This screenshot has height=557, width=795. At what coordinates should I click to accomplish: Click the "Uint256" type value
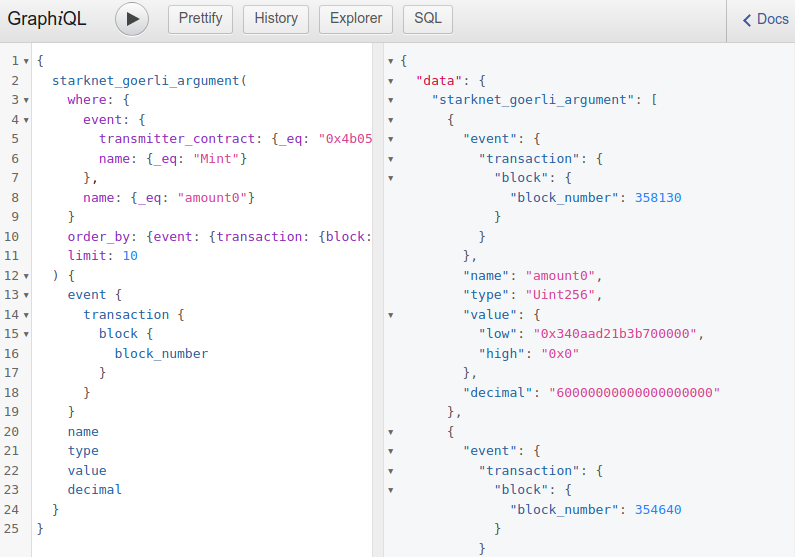(x=560, y=295)
